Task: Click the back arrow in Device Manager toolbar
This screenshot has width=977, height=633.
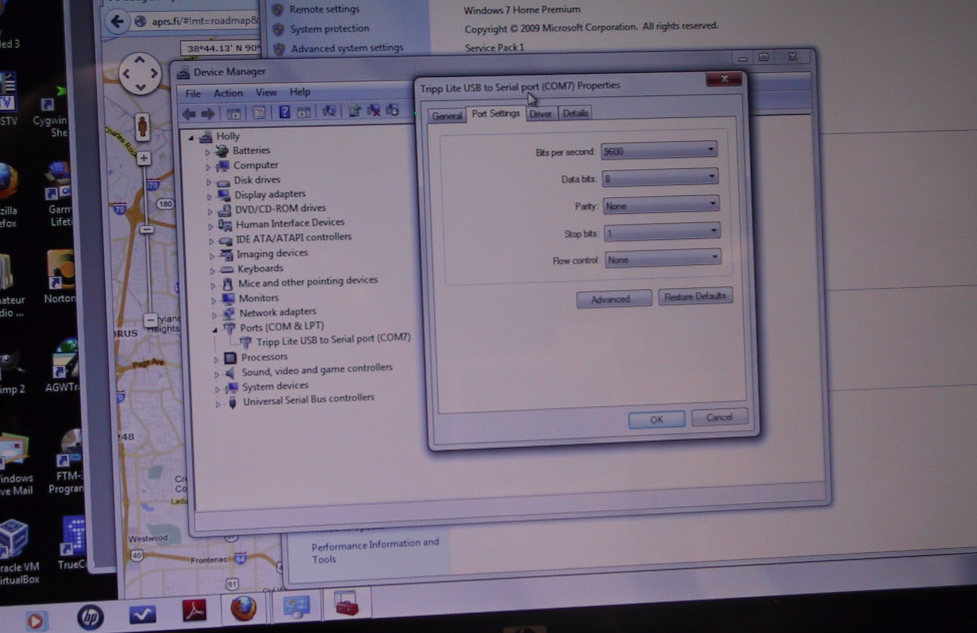Action: (189, 113)
